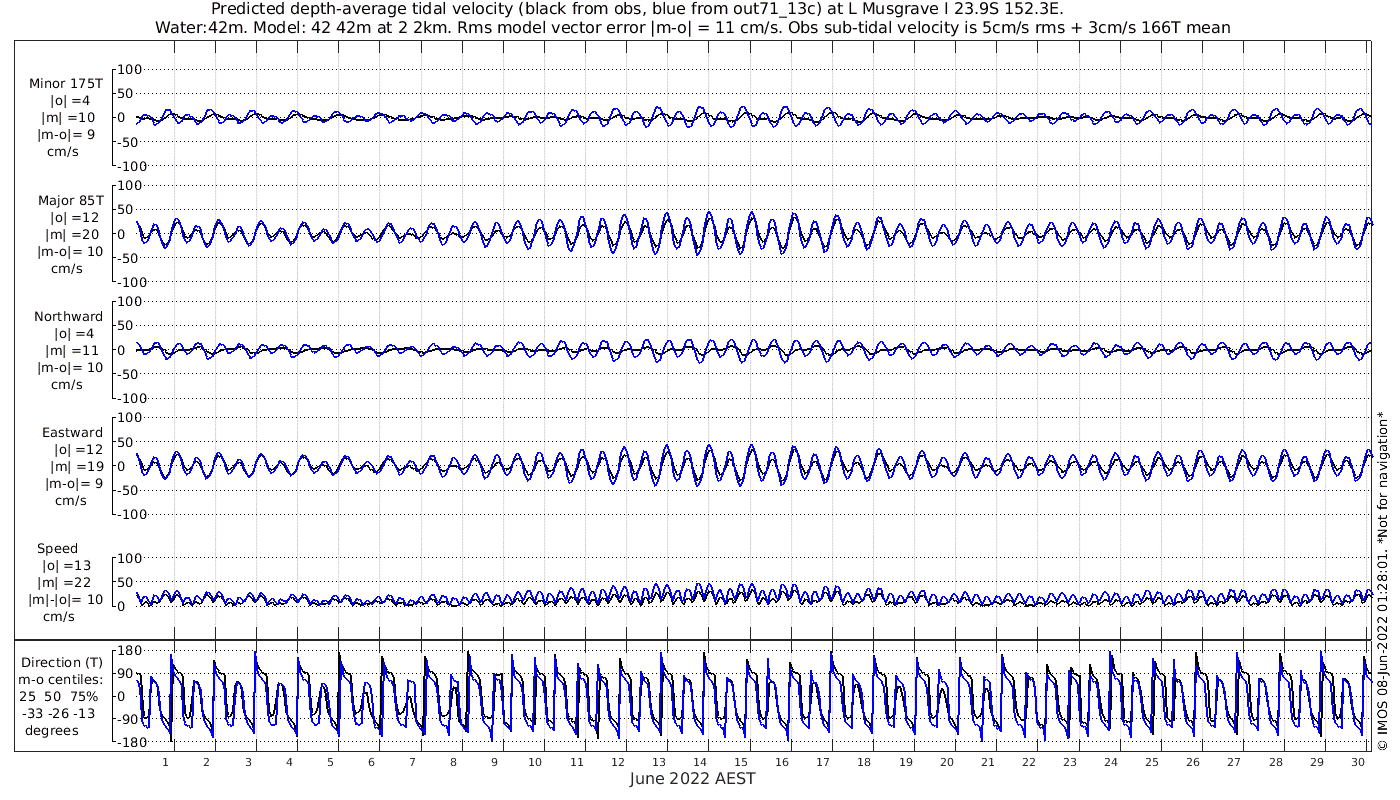Click the 'Speed' panel label
Screen dimensions: 1400x800
(57, 548)
